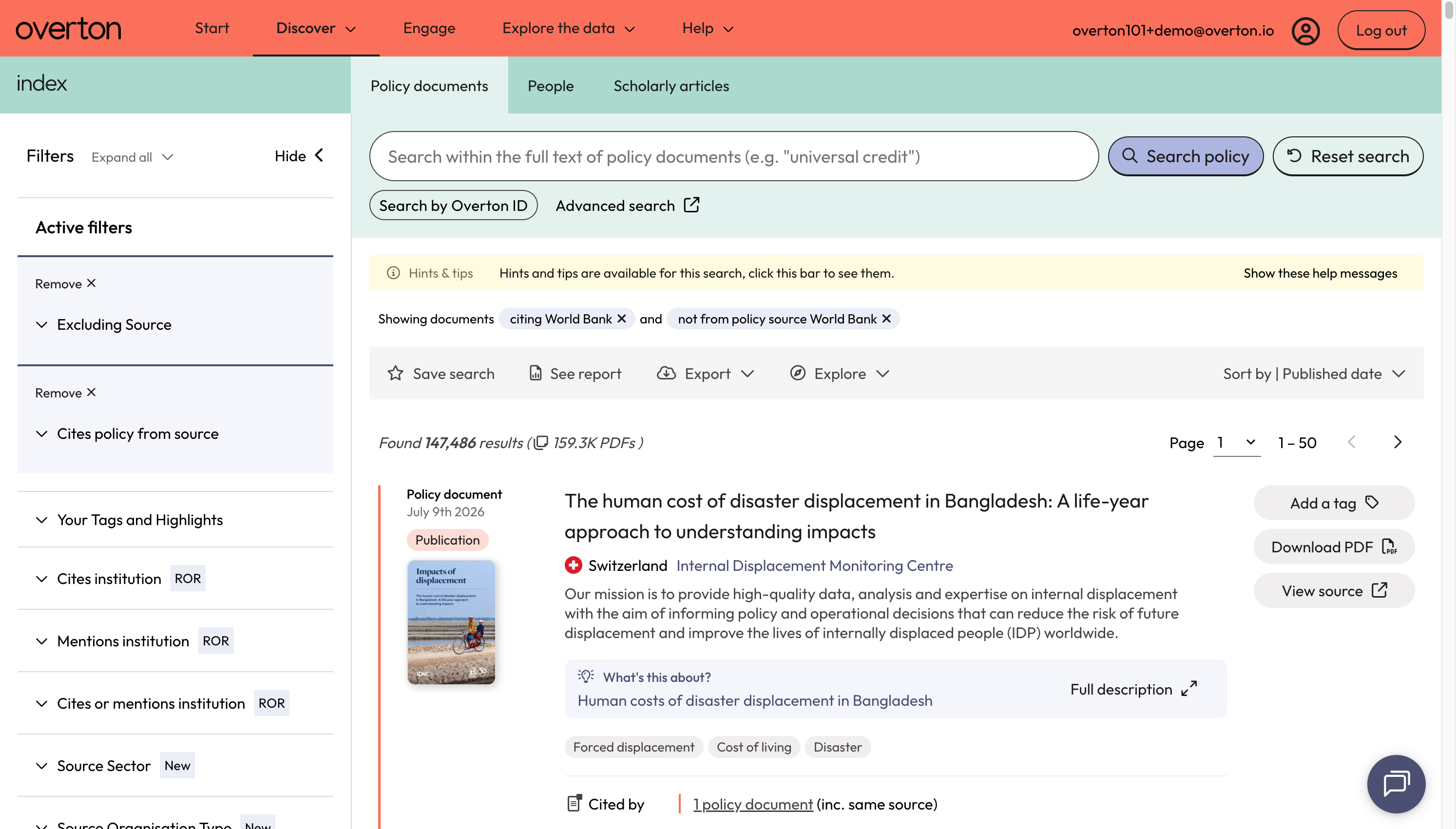This screenshot has height=829, width=1456.
Task: Click the policy full text search field
Action: click(x=733, y=156)
